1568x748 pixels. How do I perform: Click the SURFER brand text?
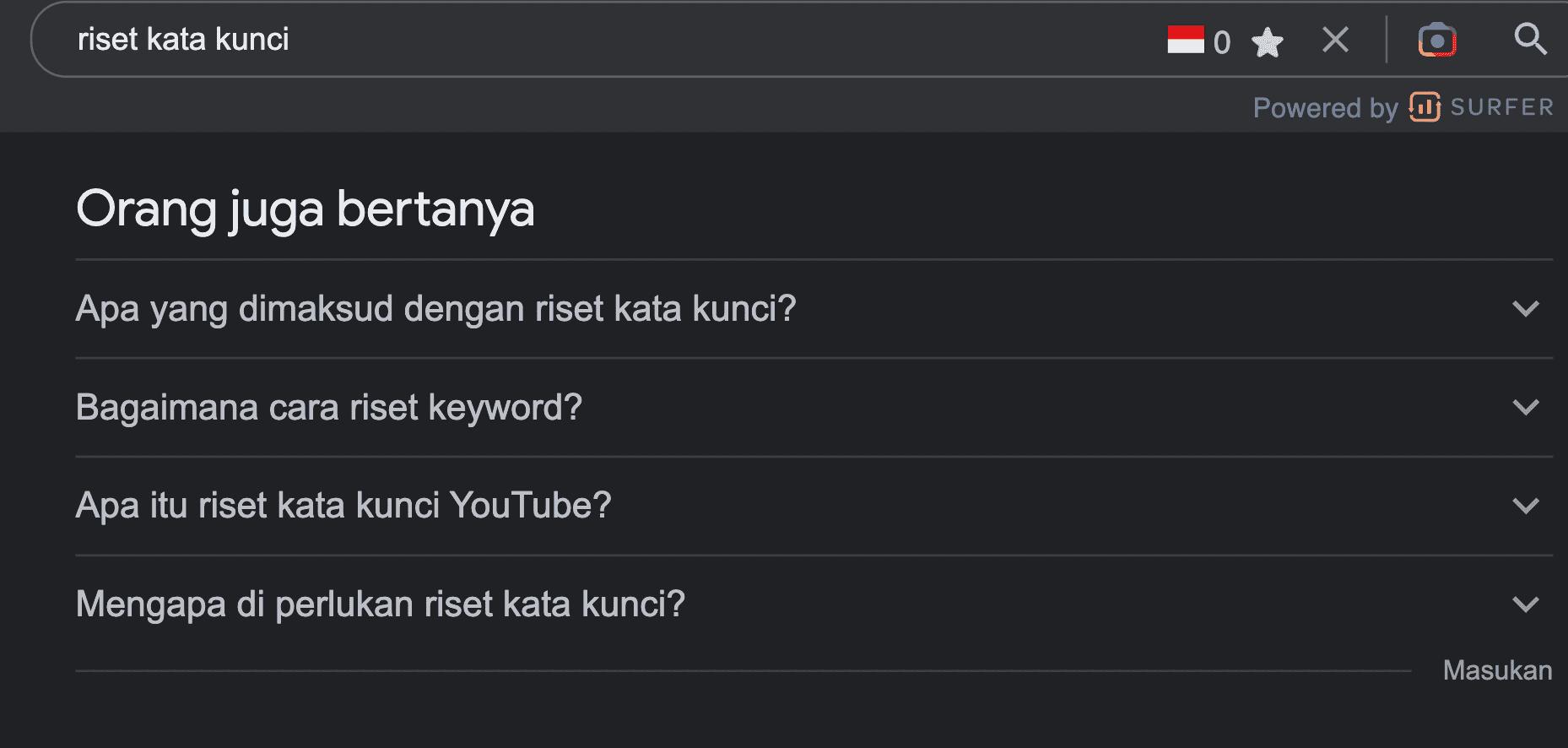(1502, 107)
